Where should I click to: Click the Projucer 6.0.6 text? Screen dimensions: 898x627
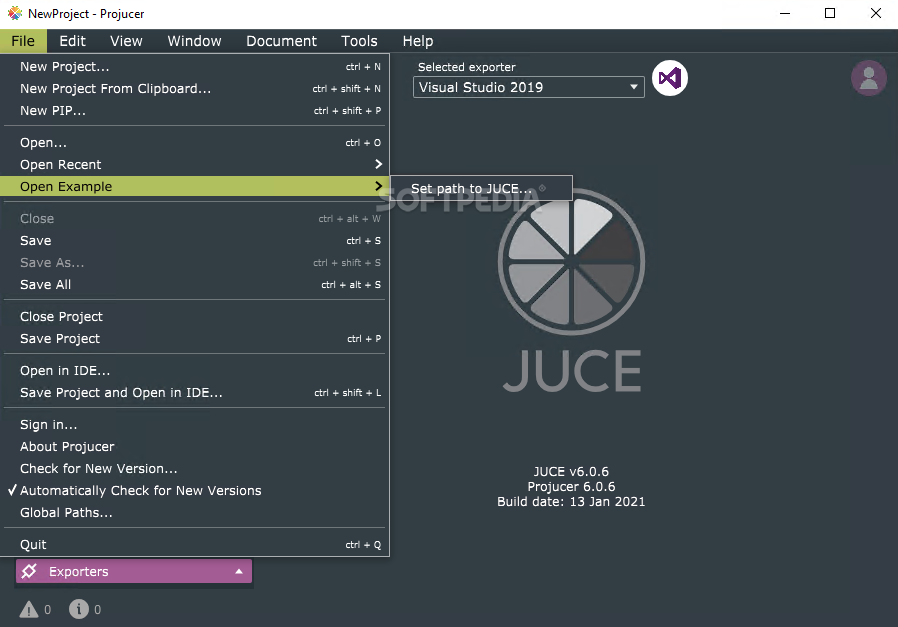click(571, 487)
